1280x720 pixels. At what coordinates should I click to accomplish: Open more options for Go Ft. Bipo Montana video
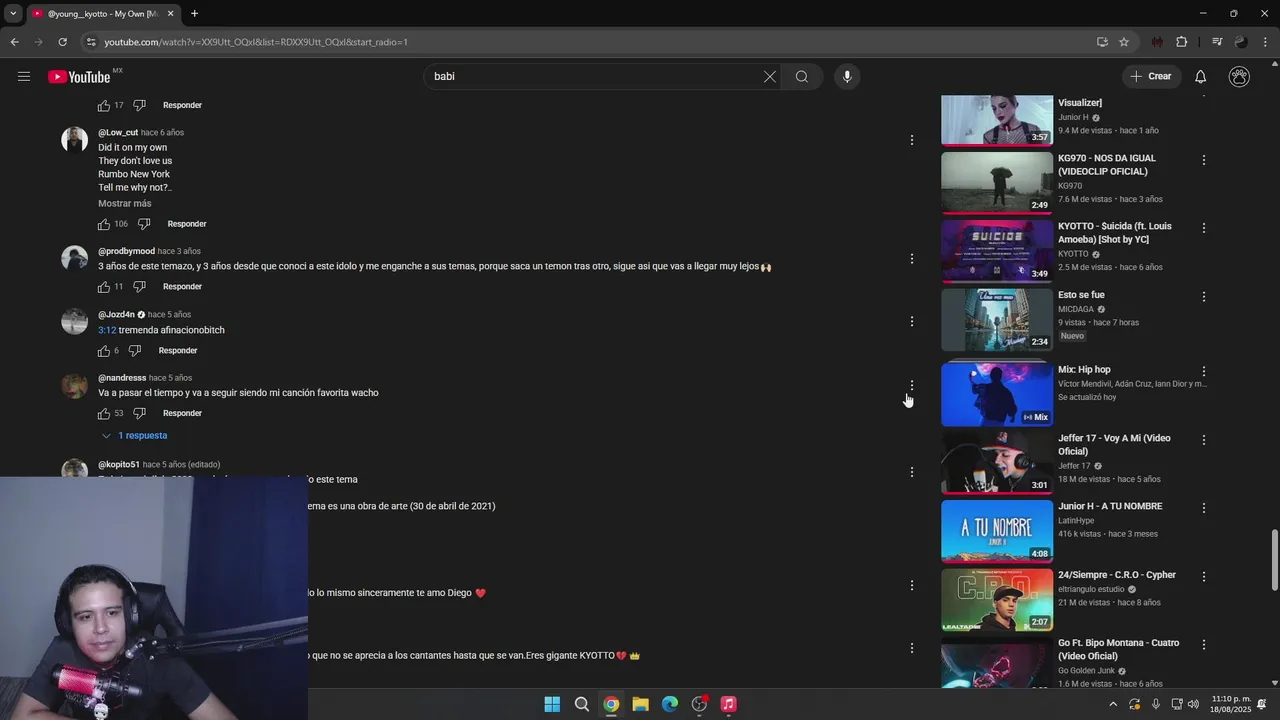pyautogui.click(x=1204, y=645)
